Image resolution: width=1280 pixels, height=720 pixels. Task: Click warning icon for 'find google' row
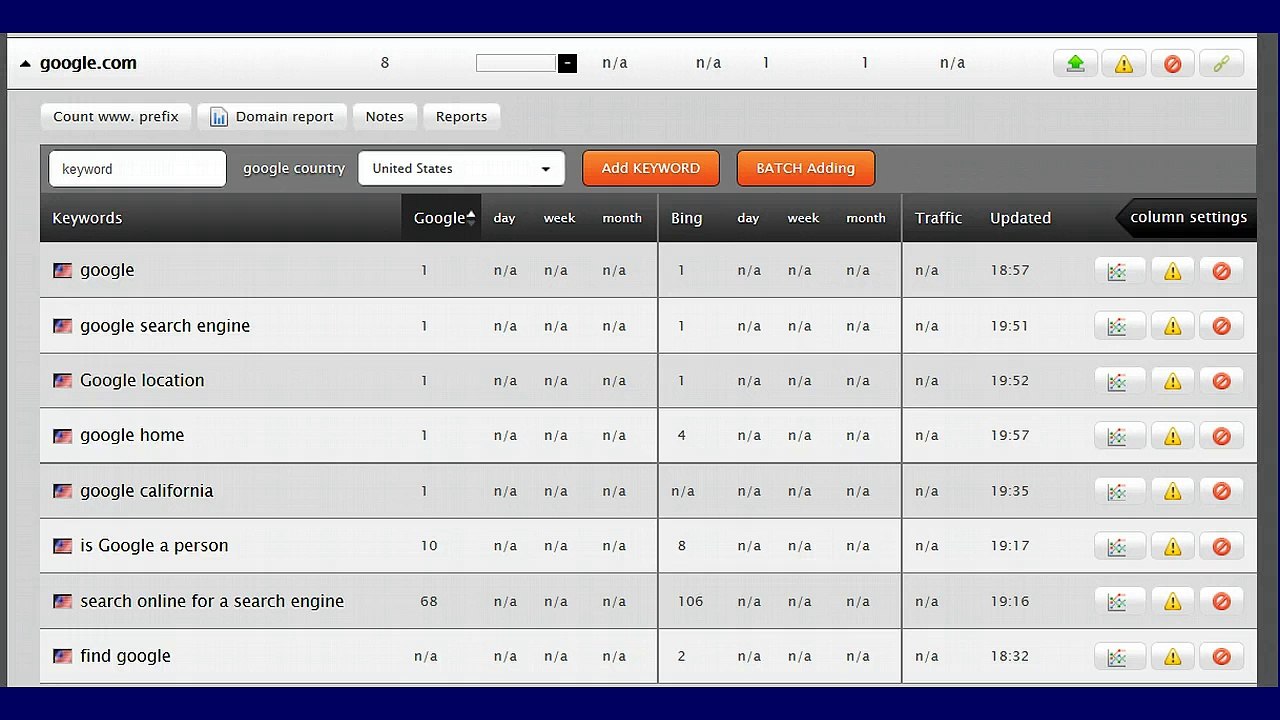coord(1172,656)
